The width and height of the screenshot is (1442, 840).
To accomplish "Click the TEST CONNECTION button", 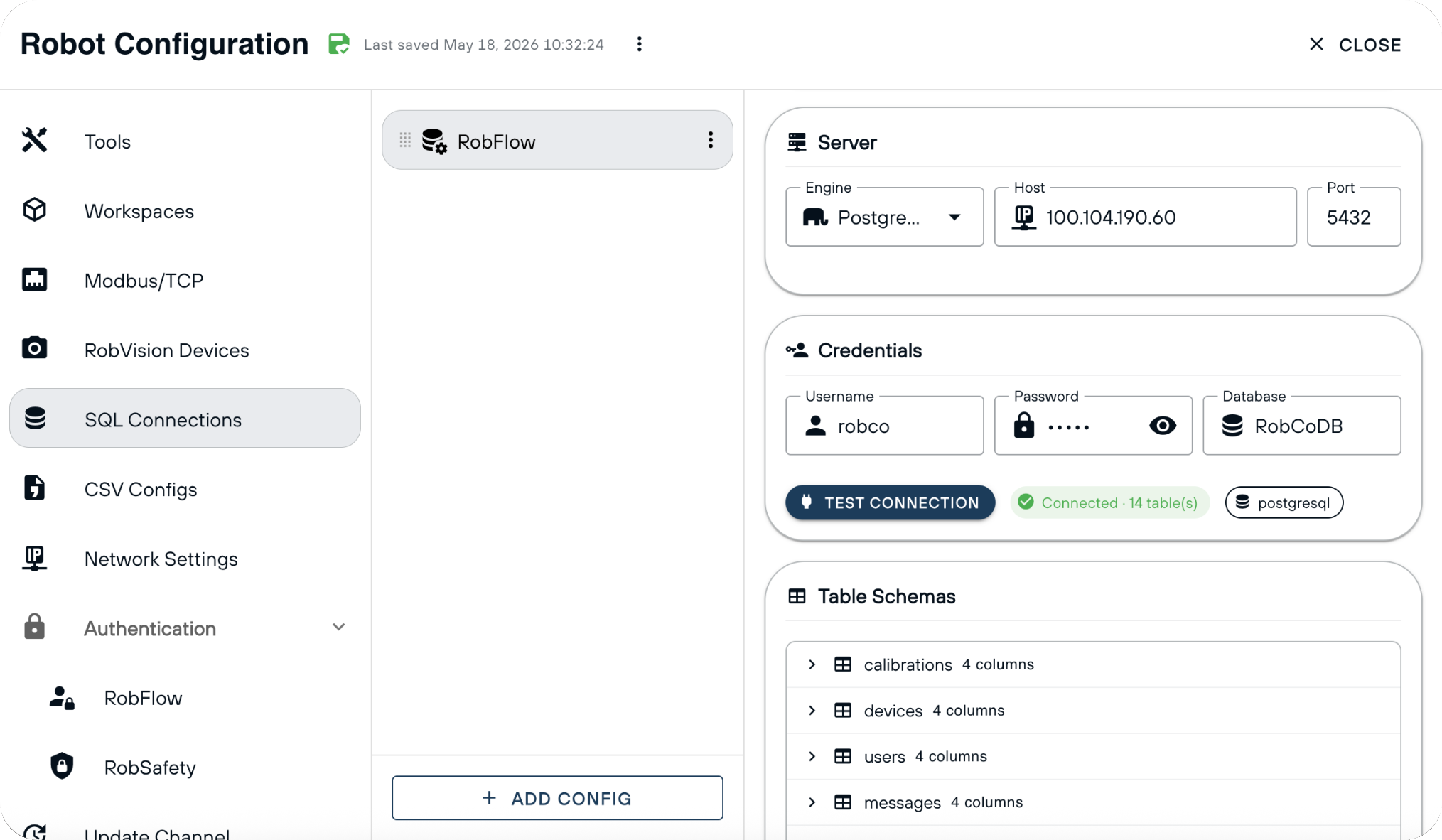I will click(x=890, y=502).
